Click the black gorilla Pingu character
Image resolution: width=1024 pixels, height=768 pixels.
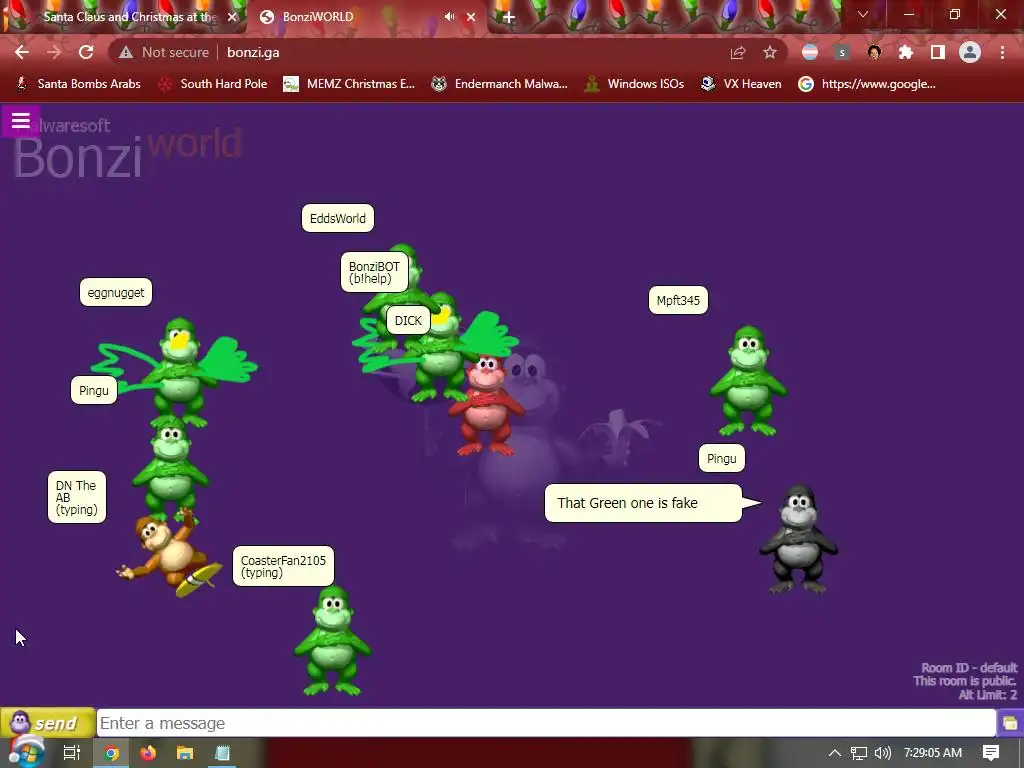coord(798,539)
